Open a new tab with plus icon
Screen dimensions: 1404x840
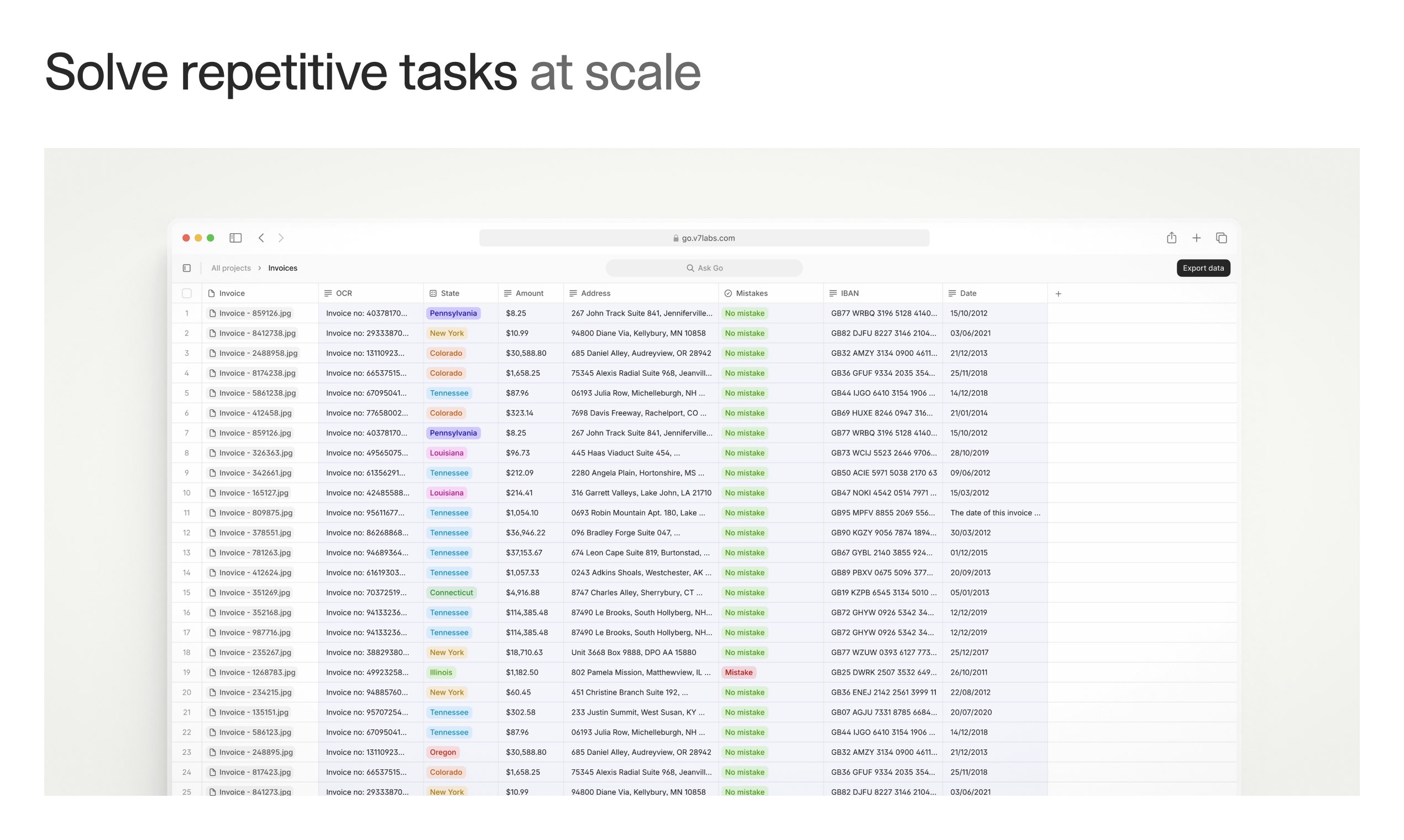(x=1196, y=238)
